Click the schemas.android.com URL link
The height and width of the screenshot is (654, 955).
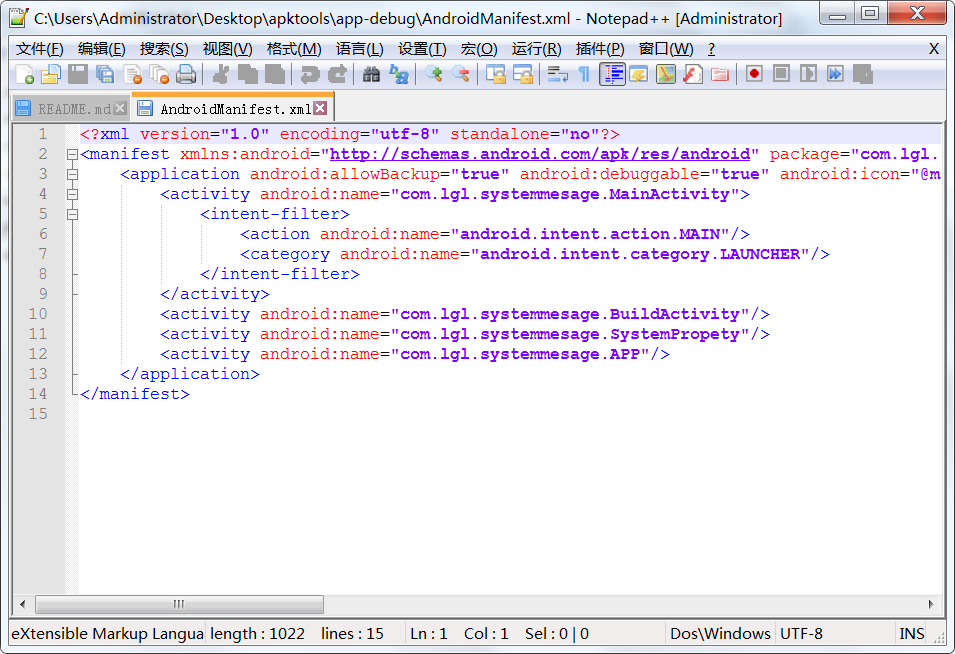(540, 154)
